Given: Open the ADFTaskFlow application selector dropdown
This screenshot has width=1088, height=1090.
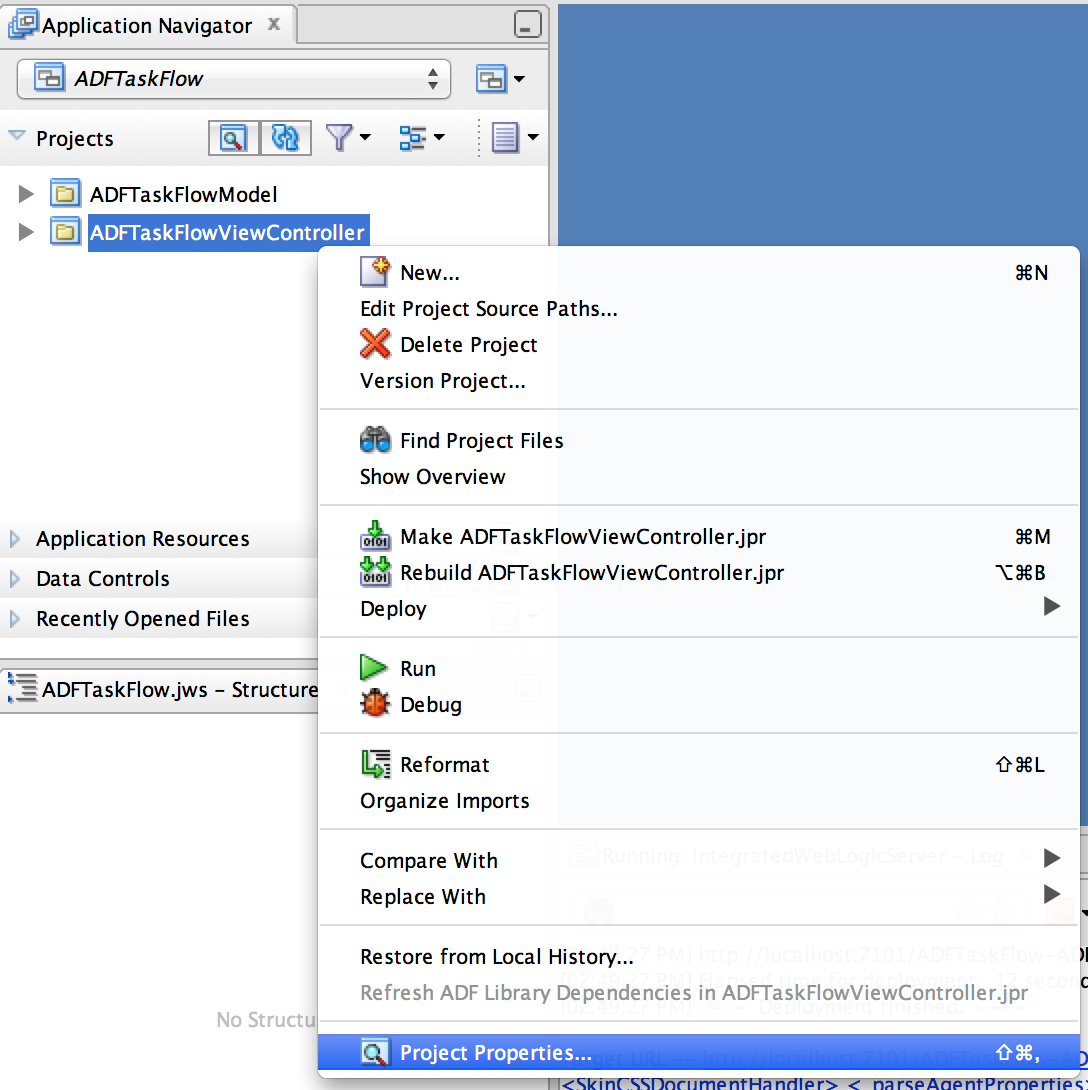Looking at the screenshot, I should pos(234,79).
